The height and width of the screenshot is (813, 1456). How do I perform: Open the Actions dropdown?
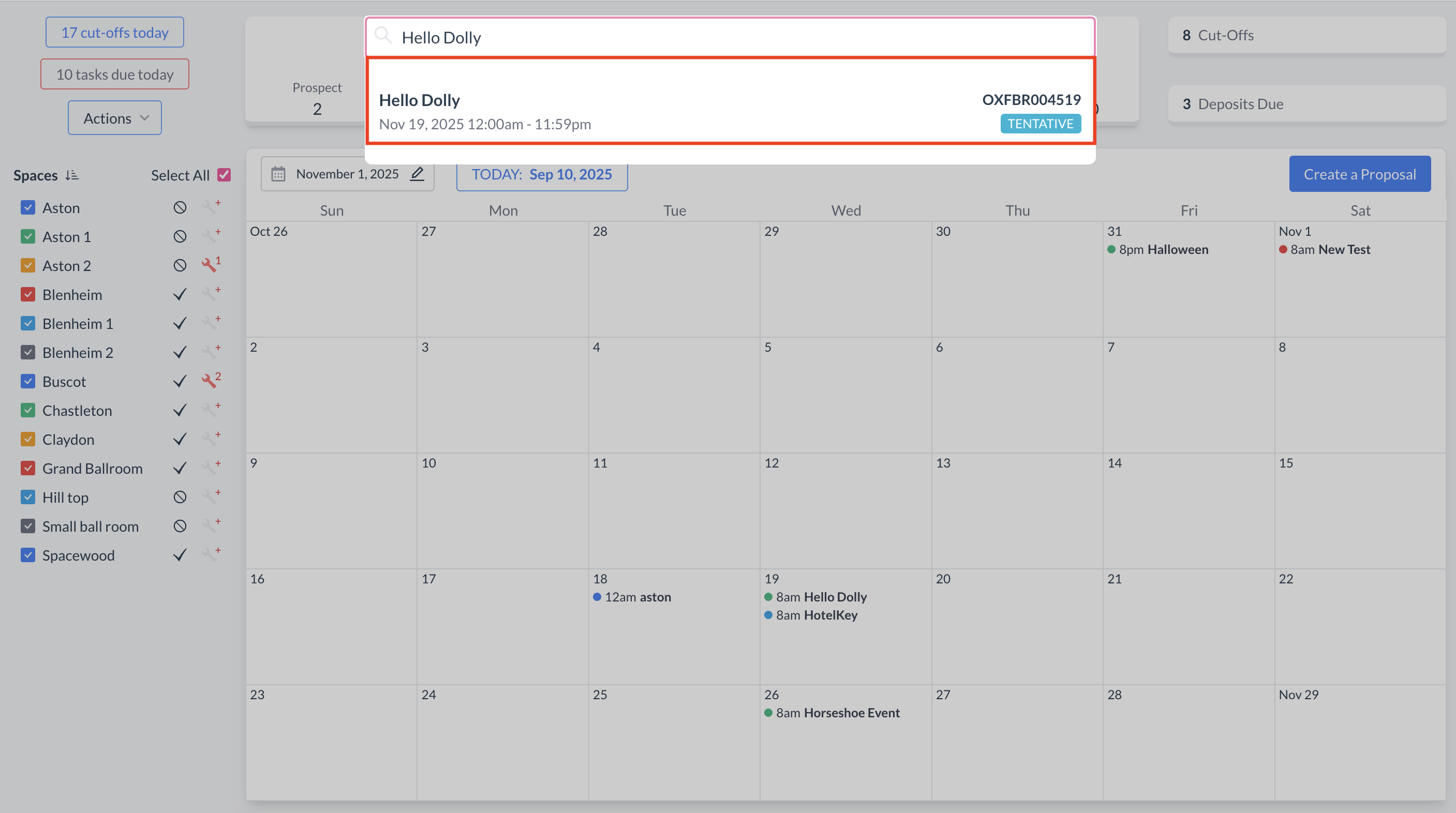click(x=115, y=117)
